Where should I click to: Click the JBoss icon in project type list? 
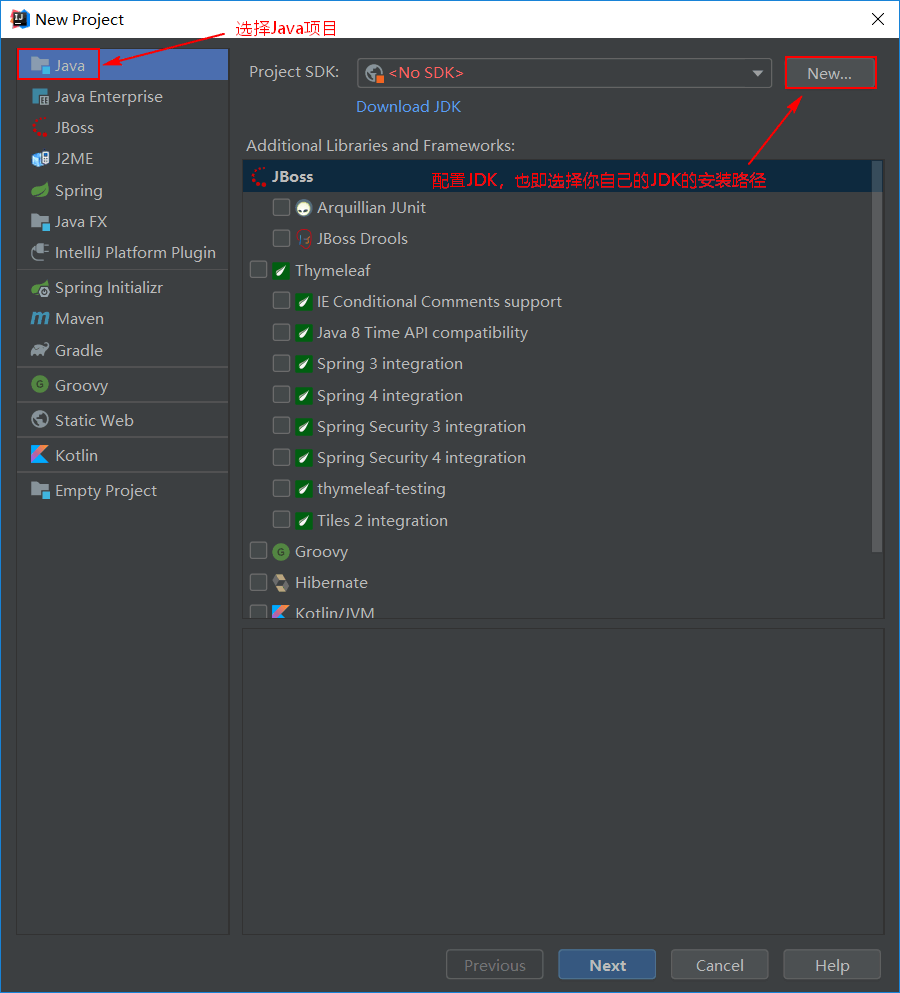pos(40,128)
